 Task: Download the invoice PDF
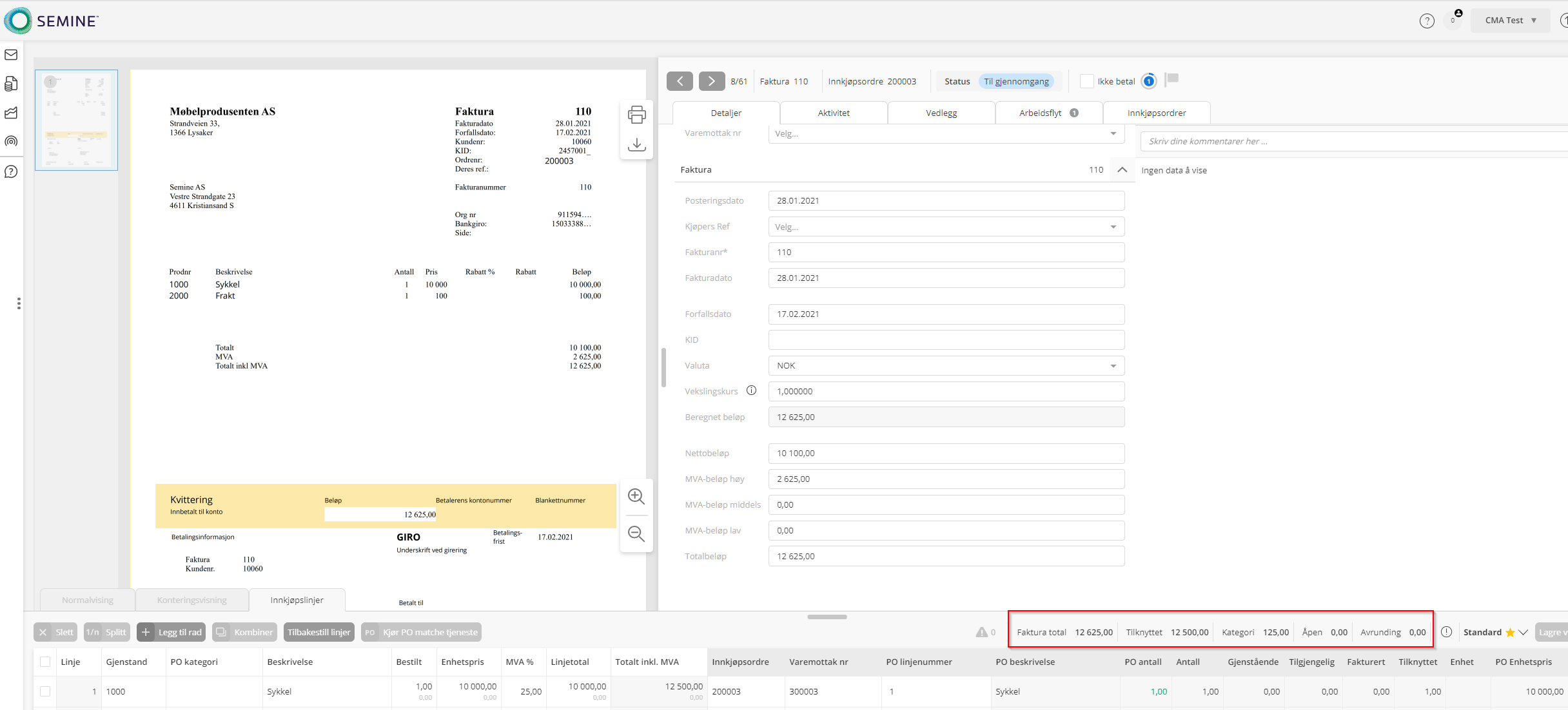[x=636, y=144]
